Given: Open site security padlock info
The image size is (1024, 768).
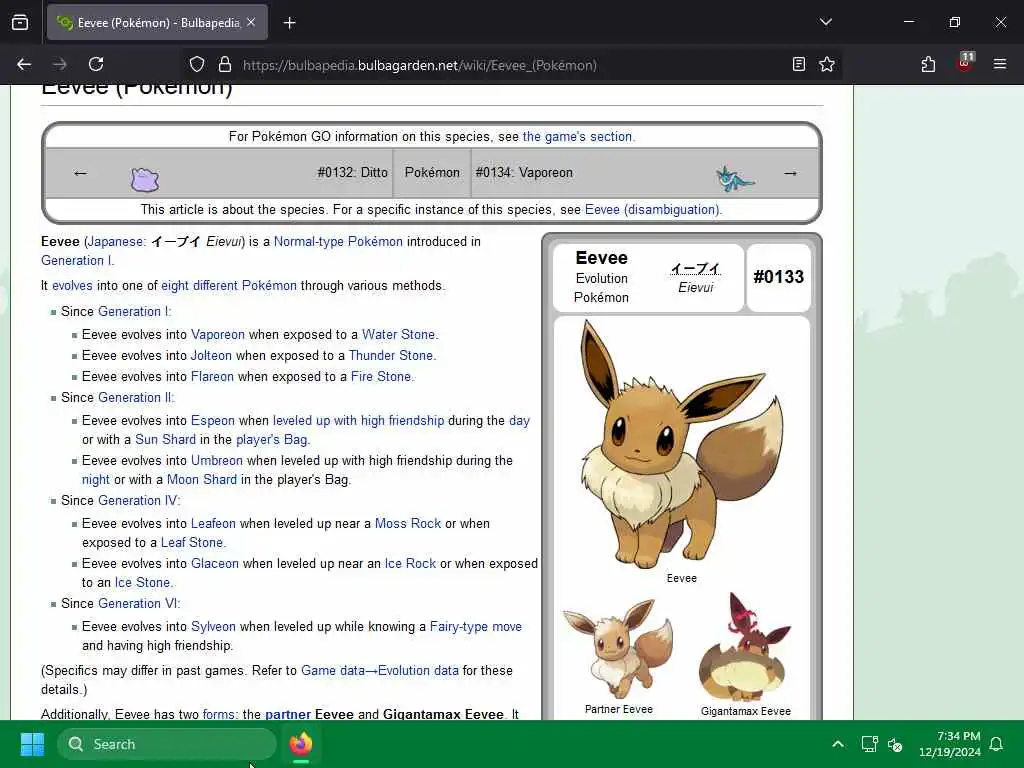Looking at the screenshot, I should click(225, 64).
